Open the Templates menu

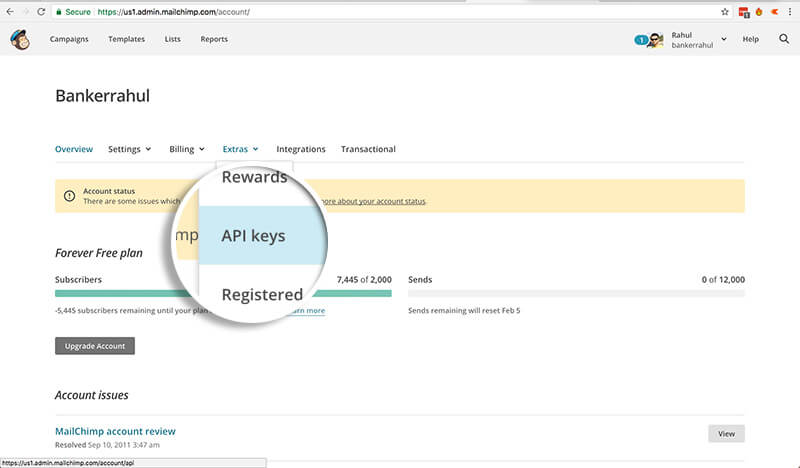127,39
